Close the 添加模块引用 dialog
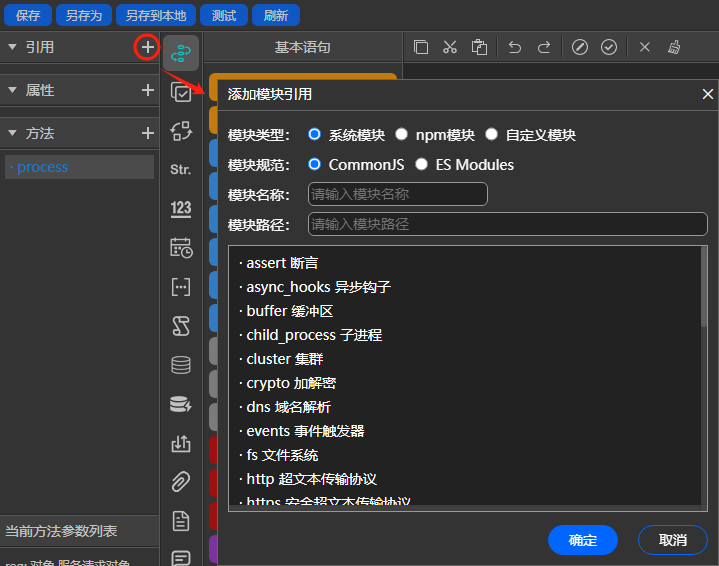 click(x=708, y=94)
